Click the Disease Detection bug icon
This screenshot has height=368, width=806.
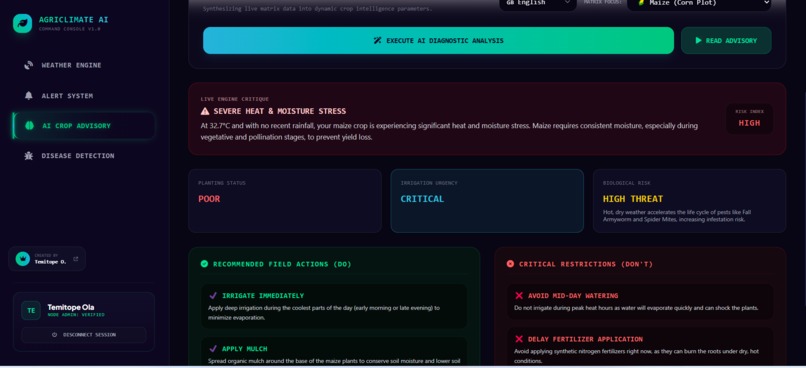pyautogui.click(x=29, y=156)
